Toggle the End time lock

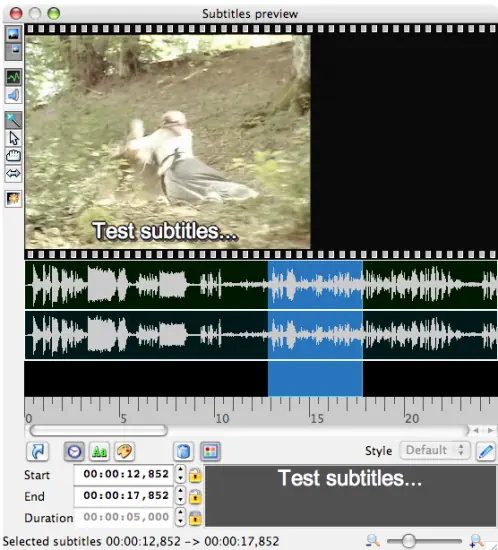pos(195,497)
